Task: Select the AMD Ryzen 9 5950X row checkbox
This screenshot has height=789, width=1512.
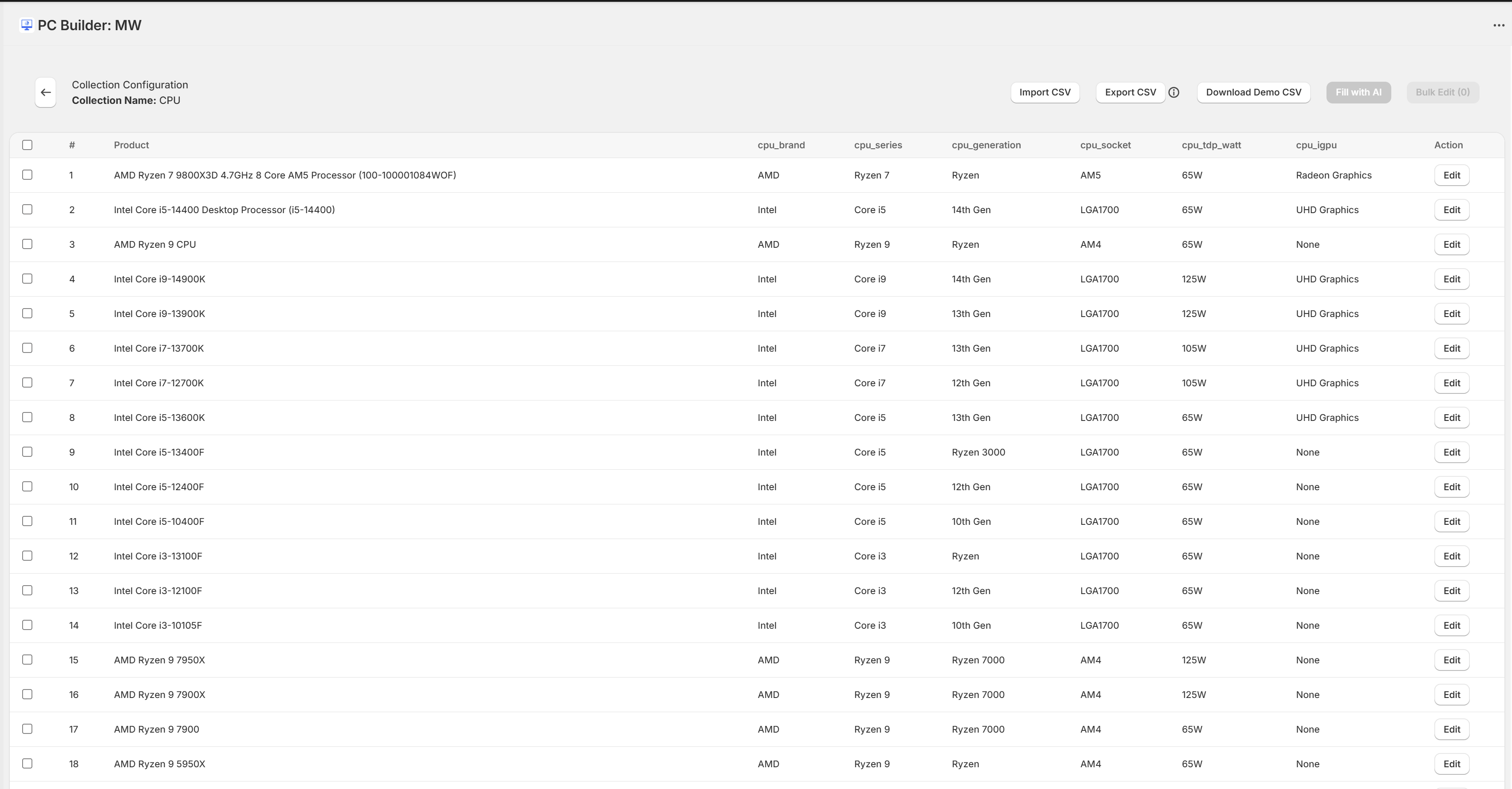Action: 27,763
